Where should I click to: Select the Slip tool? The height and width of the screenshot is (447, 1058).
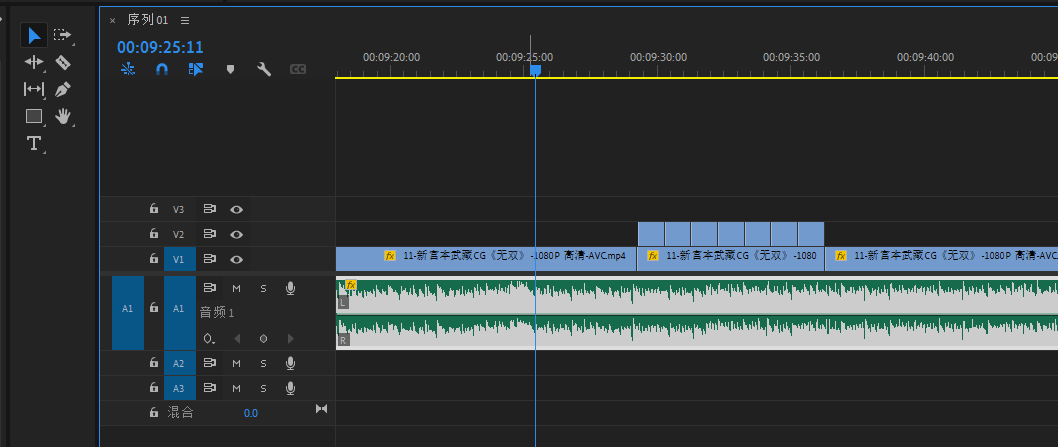[34, 89]
